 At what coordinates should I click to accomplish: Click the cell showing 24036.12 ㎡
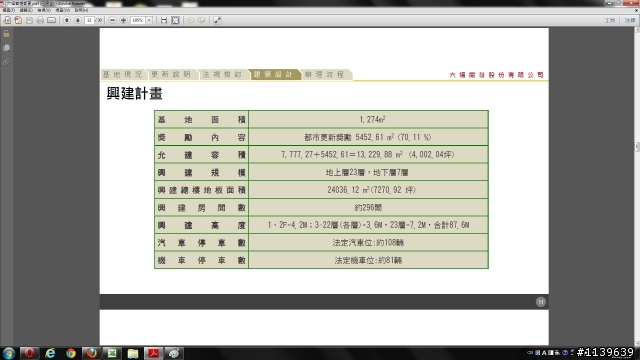(368, 190)
